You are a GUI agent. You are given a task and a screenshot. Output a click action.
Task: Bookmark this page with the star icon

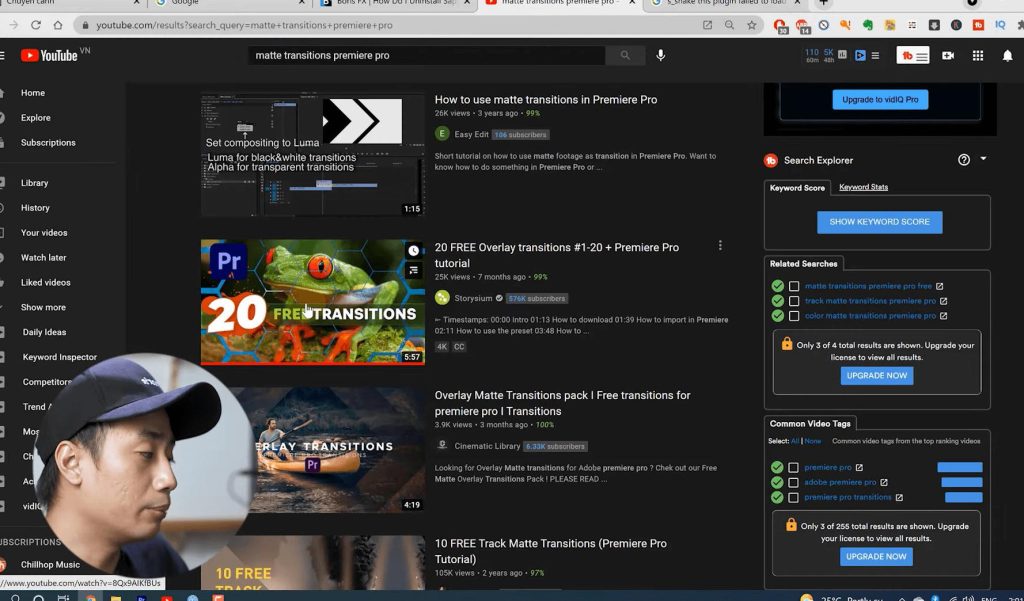pos(752,25)
